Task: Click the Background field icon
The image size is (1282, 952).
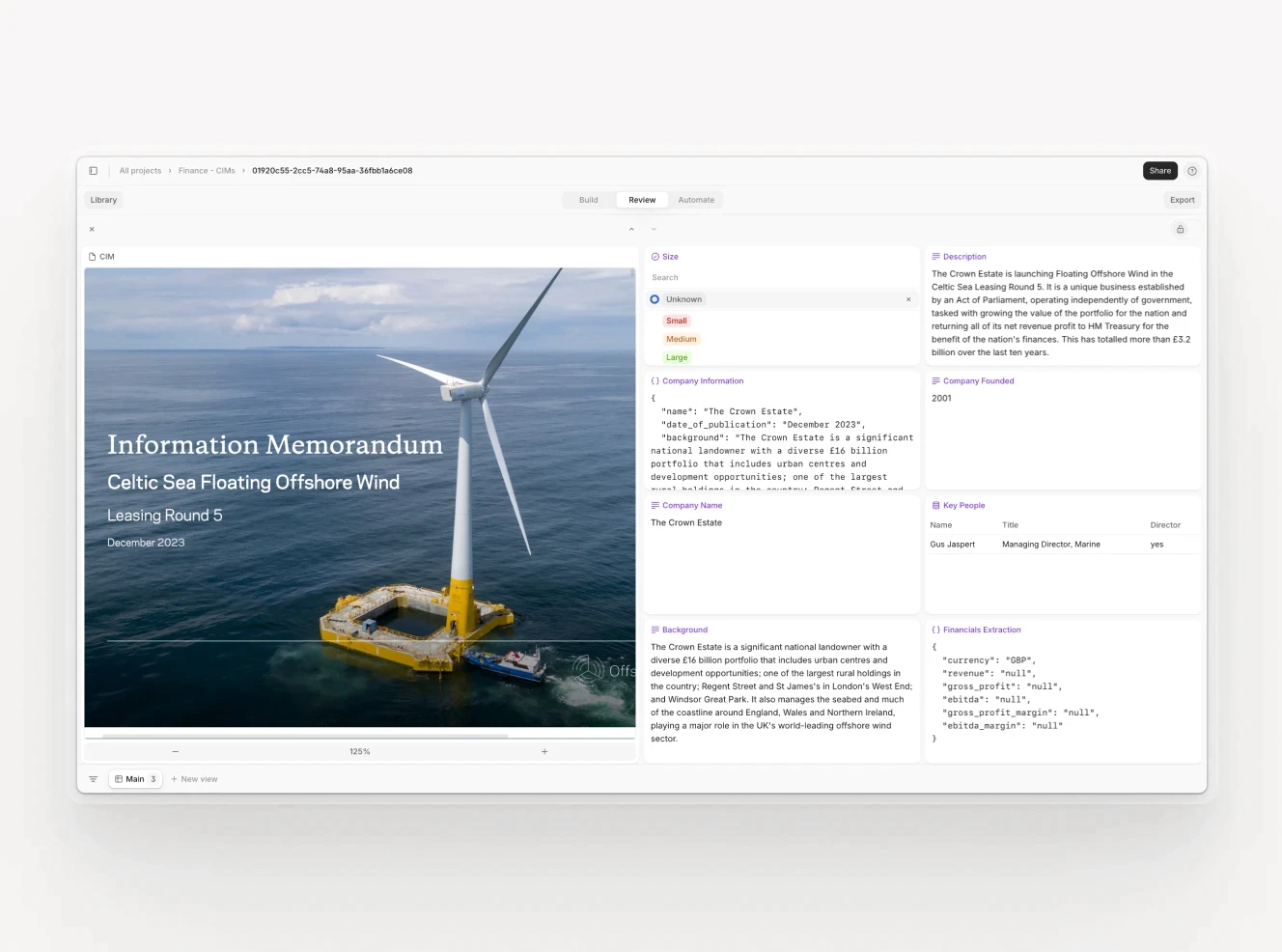Action: coord(655,630)
